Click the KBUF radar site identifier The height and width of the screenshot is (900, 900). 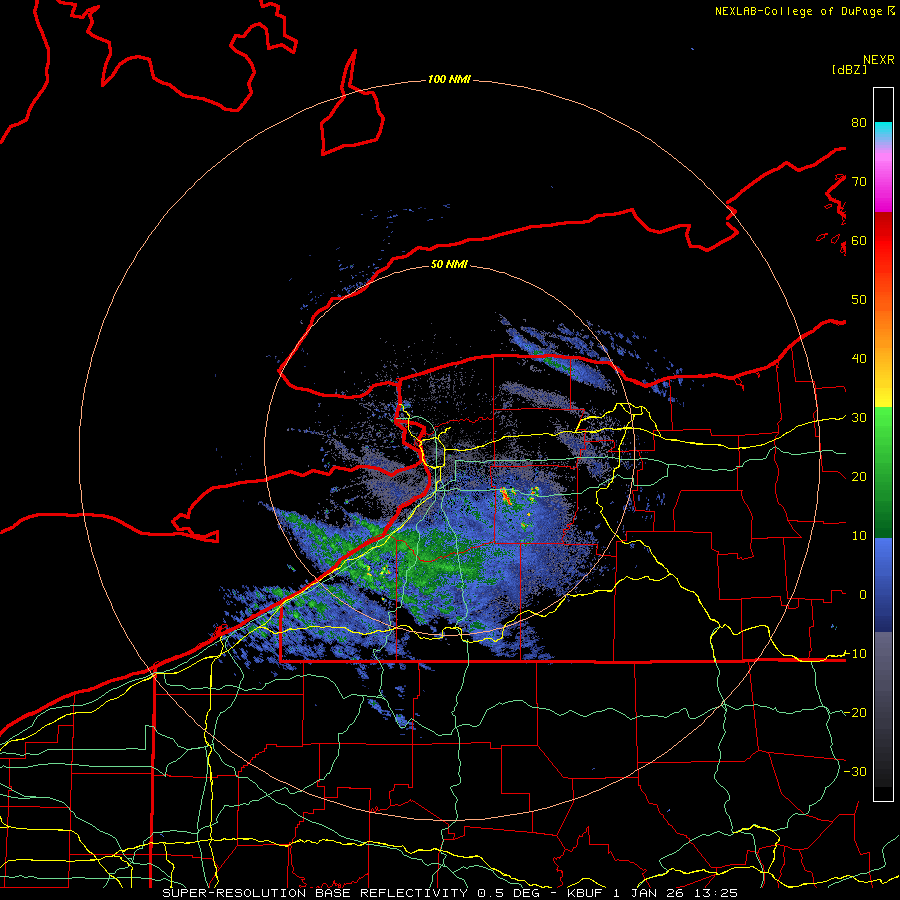click(x=584, y=893)
